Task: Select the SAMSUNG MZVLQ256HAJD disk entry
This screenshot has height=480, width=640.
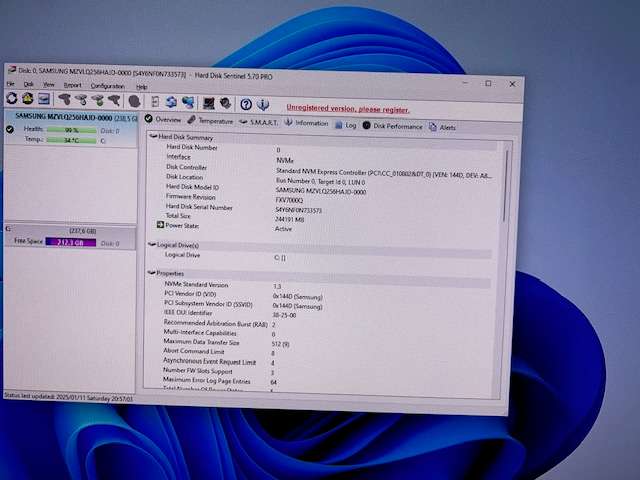Action: click(68, 117)
